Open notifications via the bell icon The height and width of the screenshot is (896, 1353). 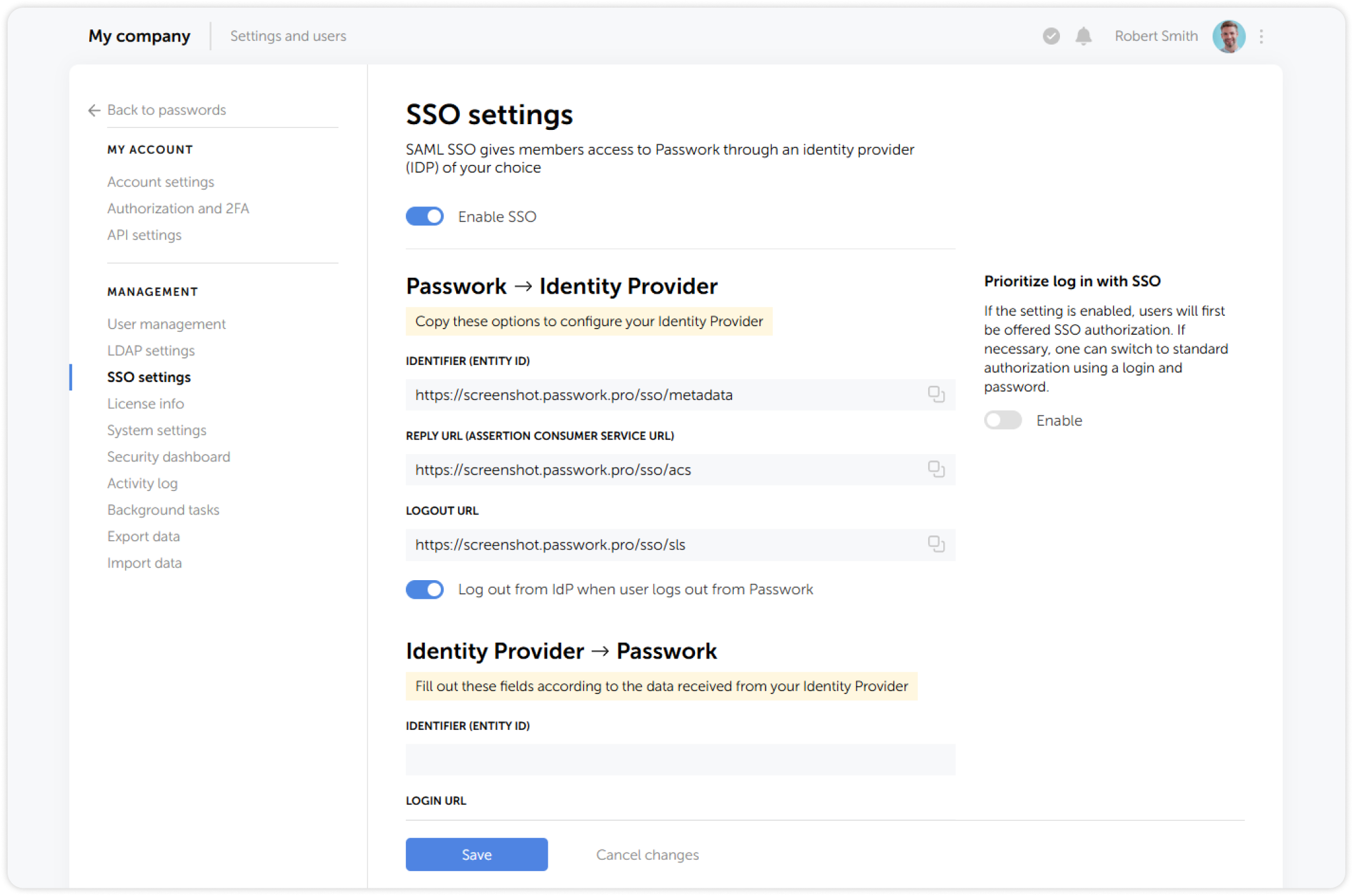pyautogui.click(x=1083, y=36)
